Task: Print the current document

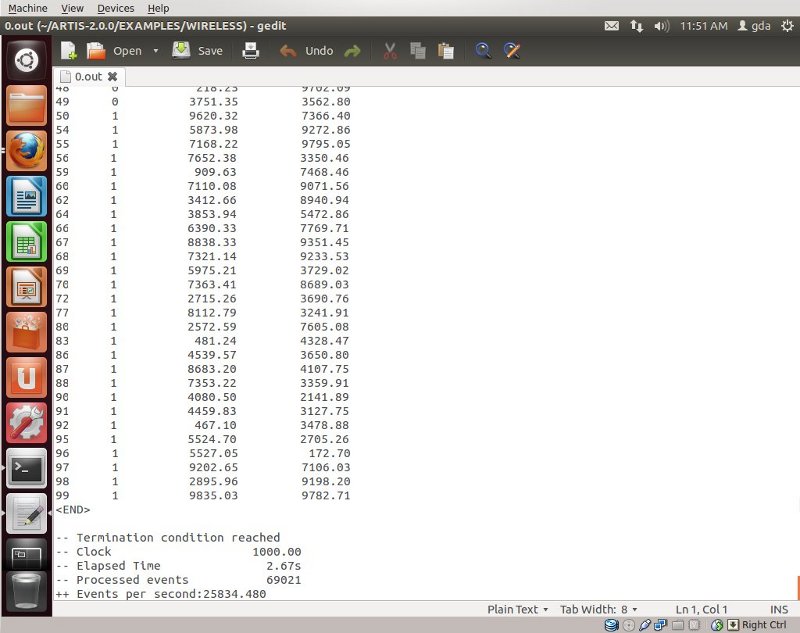Action: (251, 51)
